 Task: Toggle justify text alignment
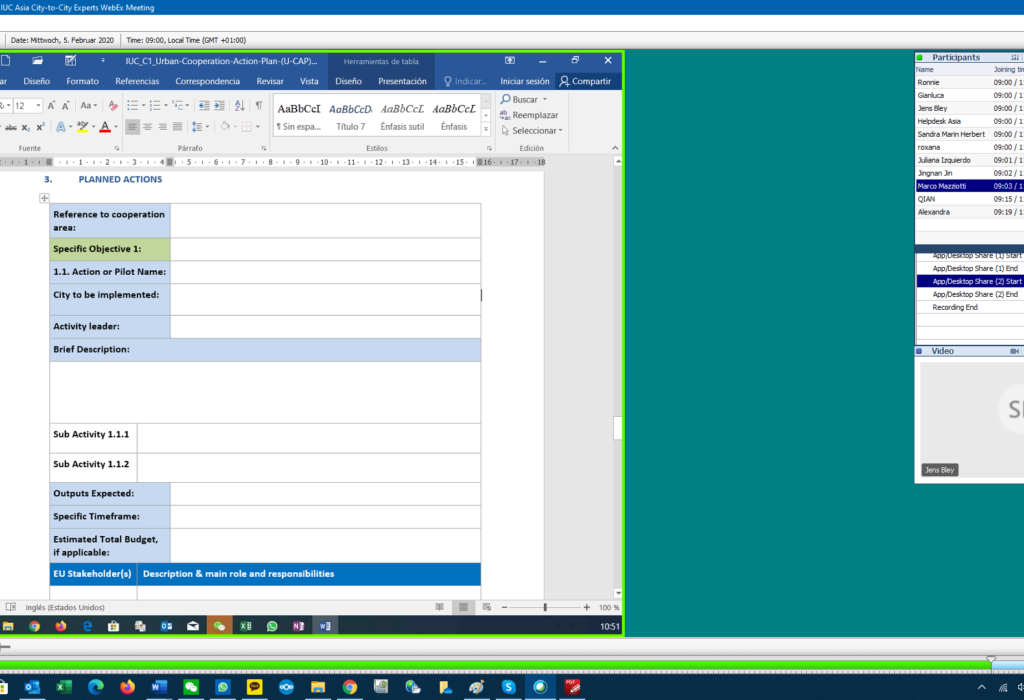(178, 127)
